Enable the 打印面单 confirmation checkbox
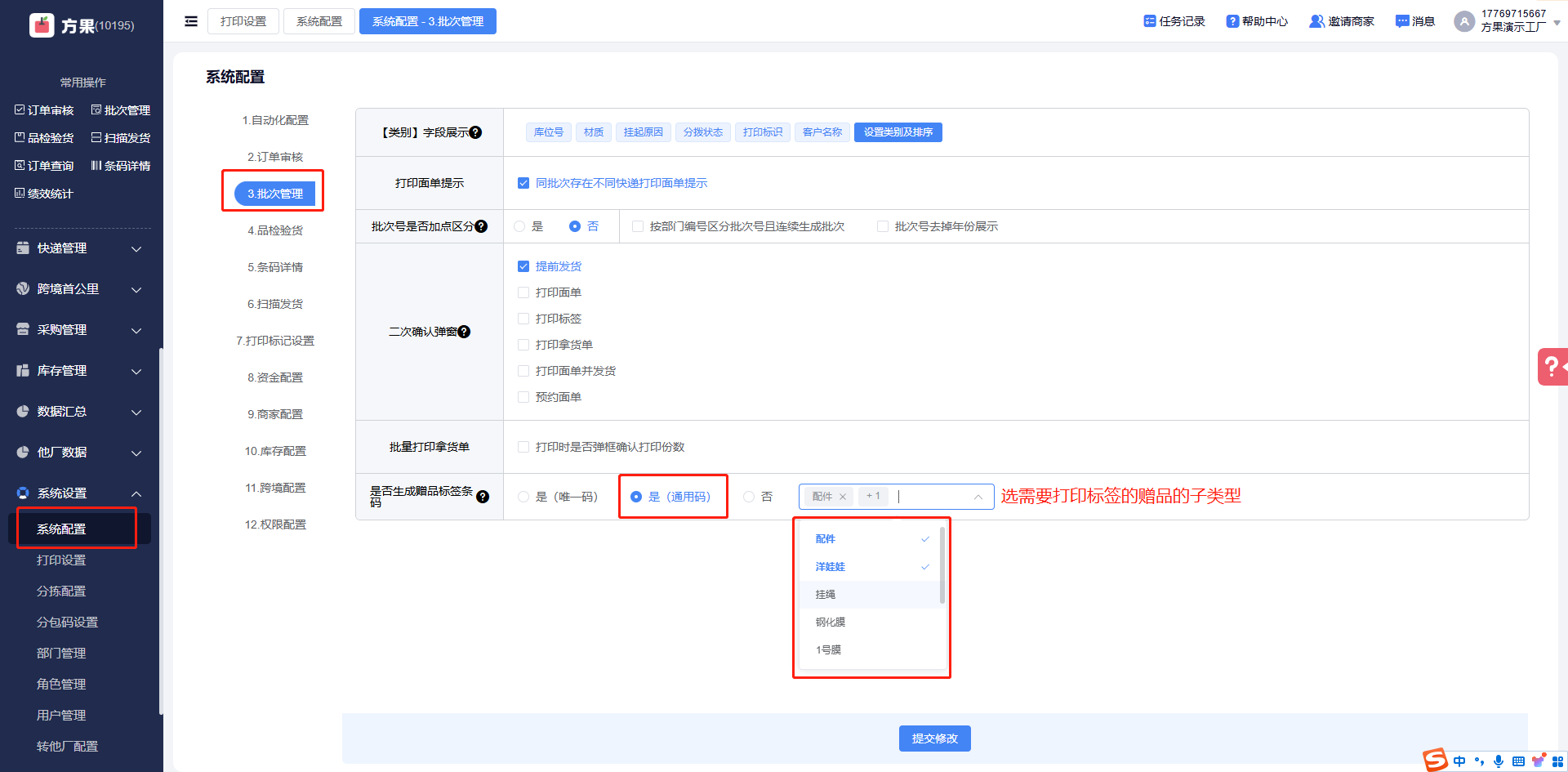 coord(523,292)
